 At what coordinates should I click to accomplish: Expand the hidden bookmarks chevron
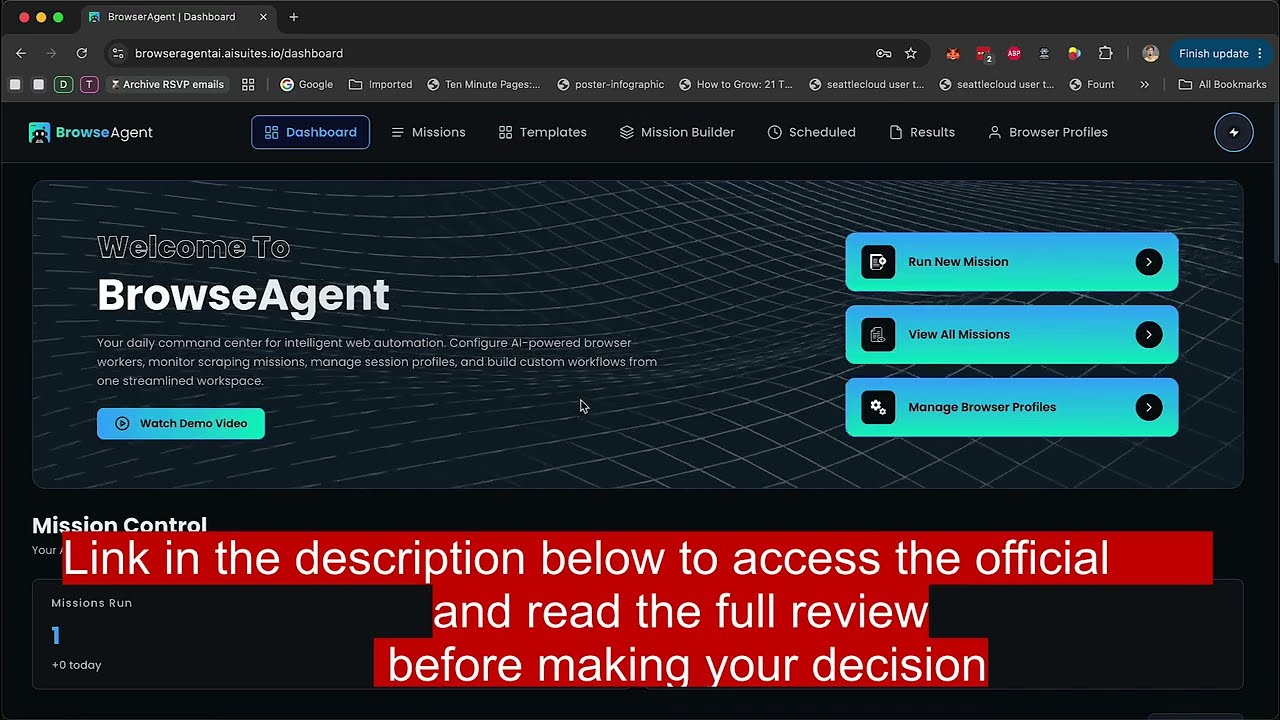tap(1145, 85)
